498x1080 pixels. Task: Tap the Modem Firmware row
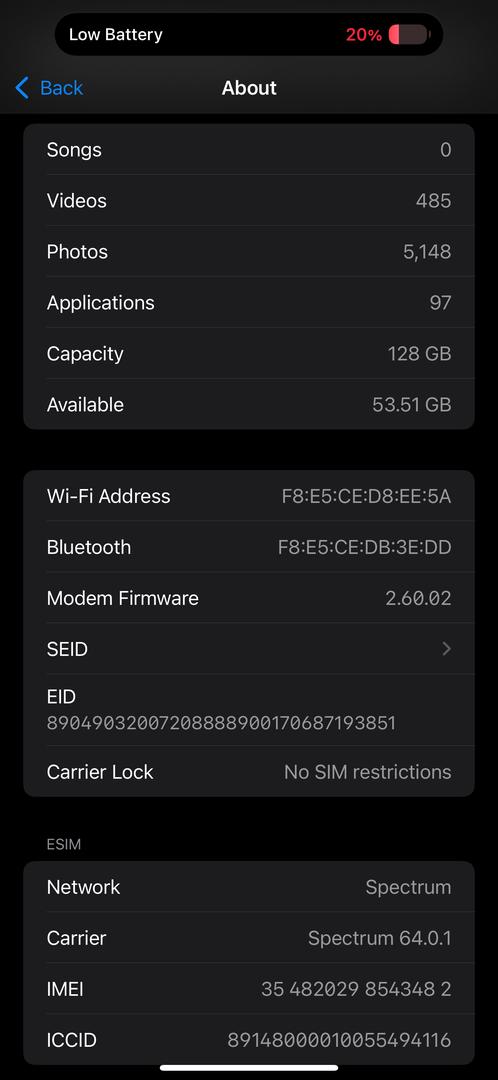pos(249,598)
